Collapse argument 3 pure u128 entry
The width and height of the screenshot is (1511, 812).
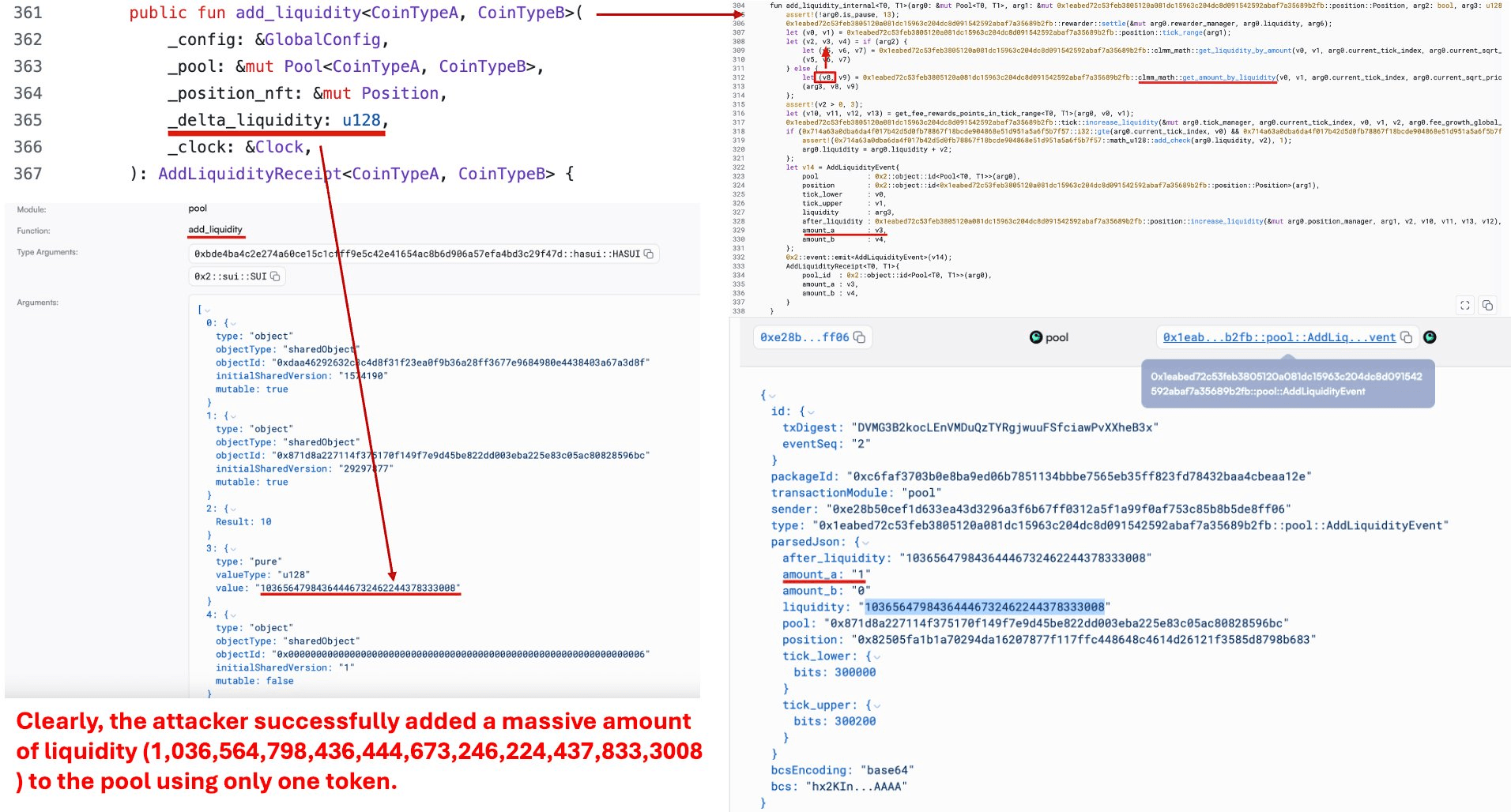[233, 549]
